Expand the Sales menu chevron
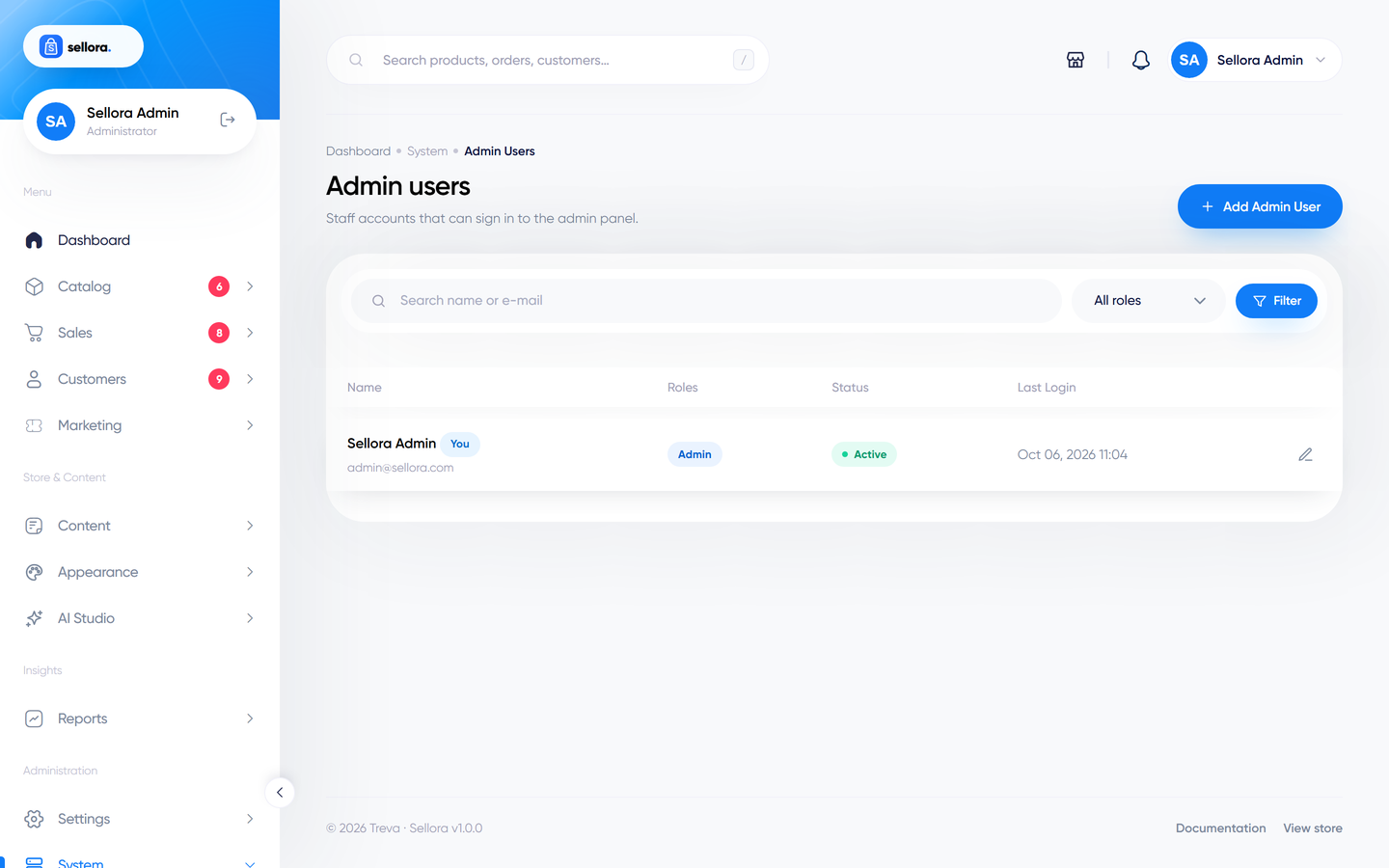This screenshot has height=868, width=1389. click(x=250, y=333)
